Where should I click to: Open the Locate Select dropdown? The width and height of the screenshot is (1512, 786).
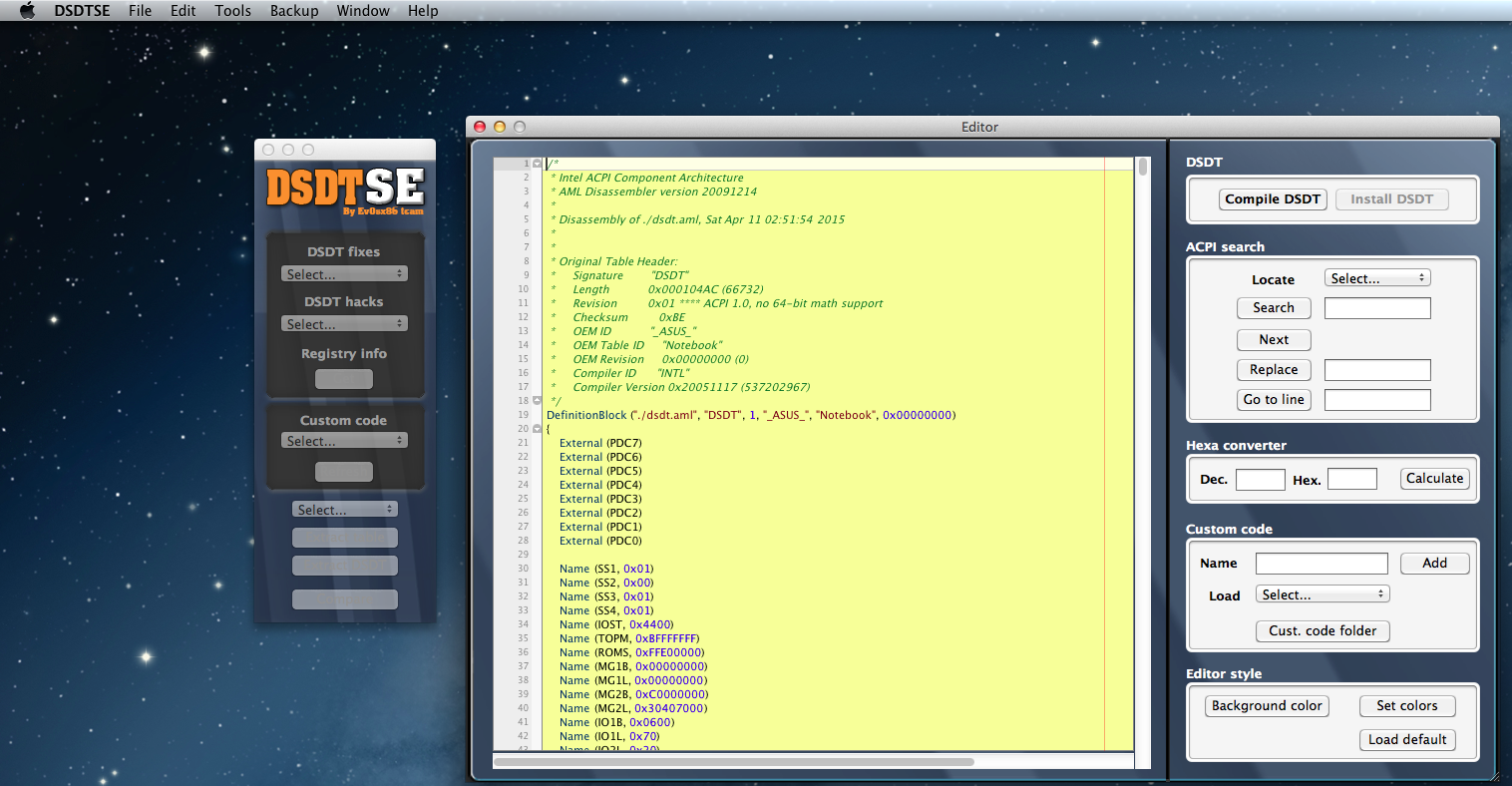coord(1377,278)
